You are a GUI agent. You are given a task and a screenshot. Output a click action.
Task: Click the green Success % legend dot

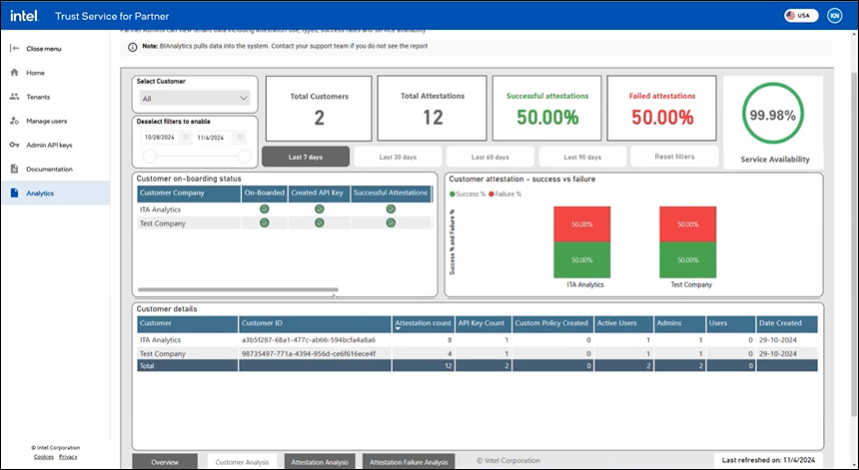point(453,194)
